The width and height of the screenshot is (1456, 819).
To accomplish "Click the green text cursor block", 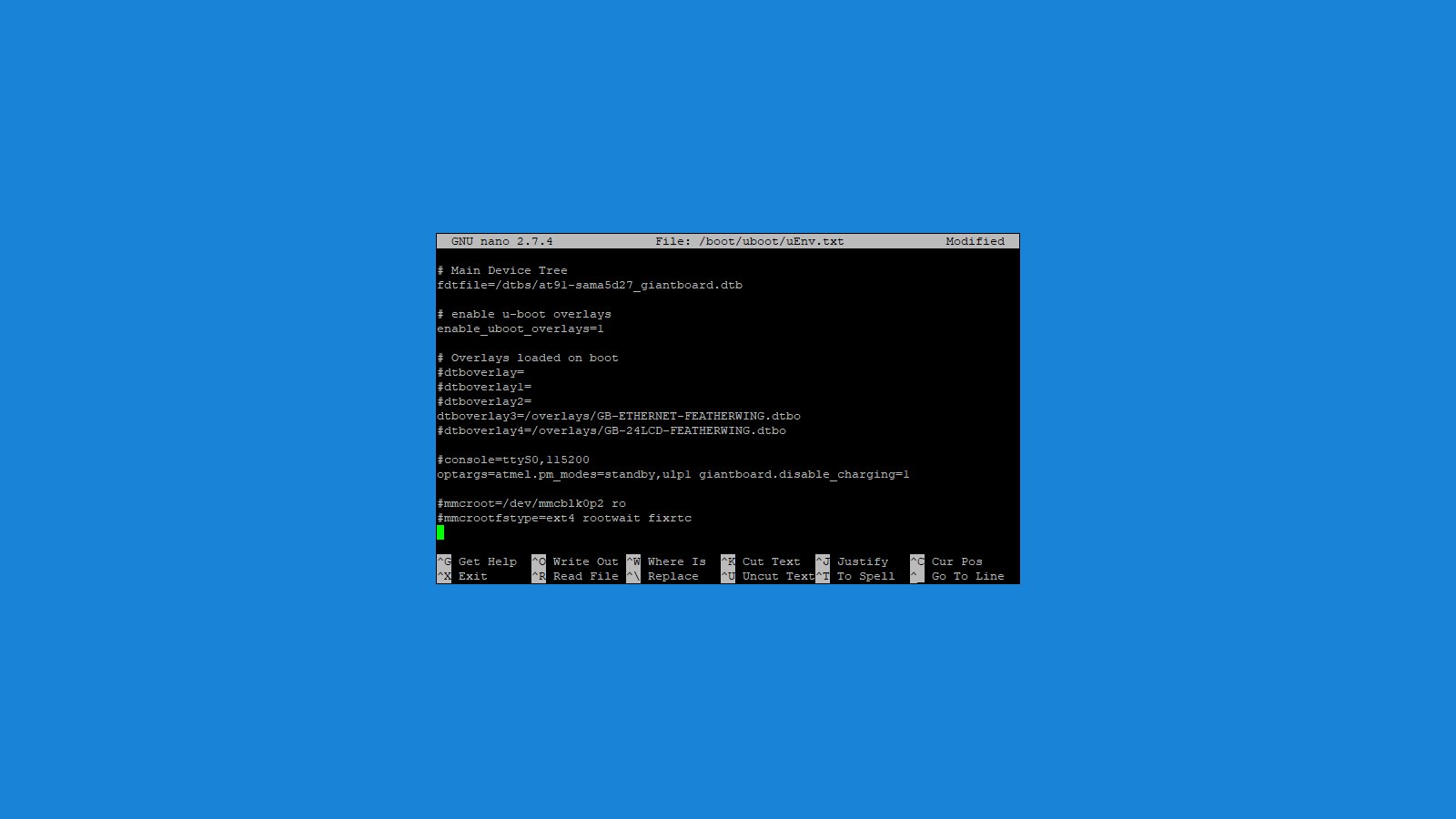I will [440, 532].
